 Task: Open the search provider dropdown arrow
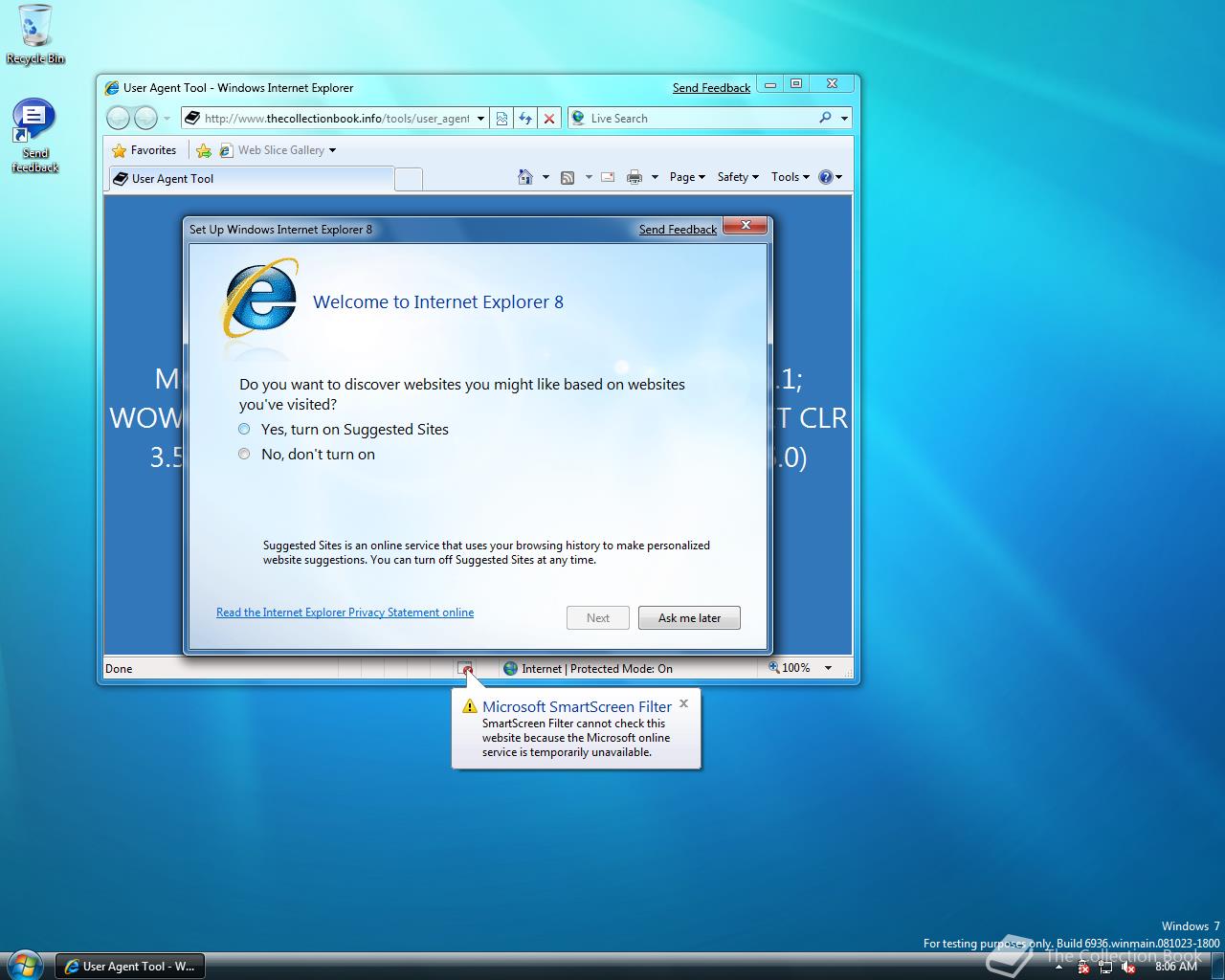844,119
